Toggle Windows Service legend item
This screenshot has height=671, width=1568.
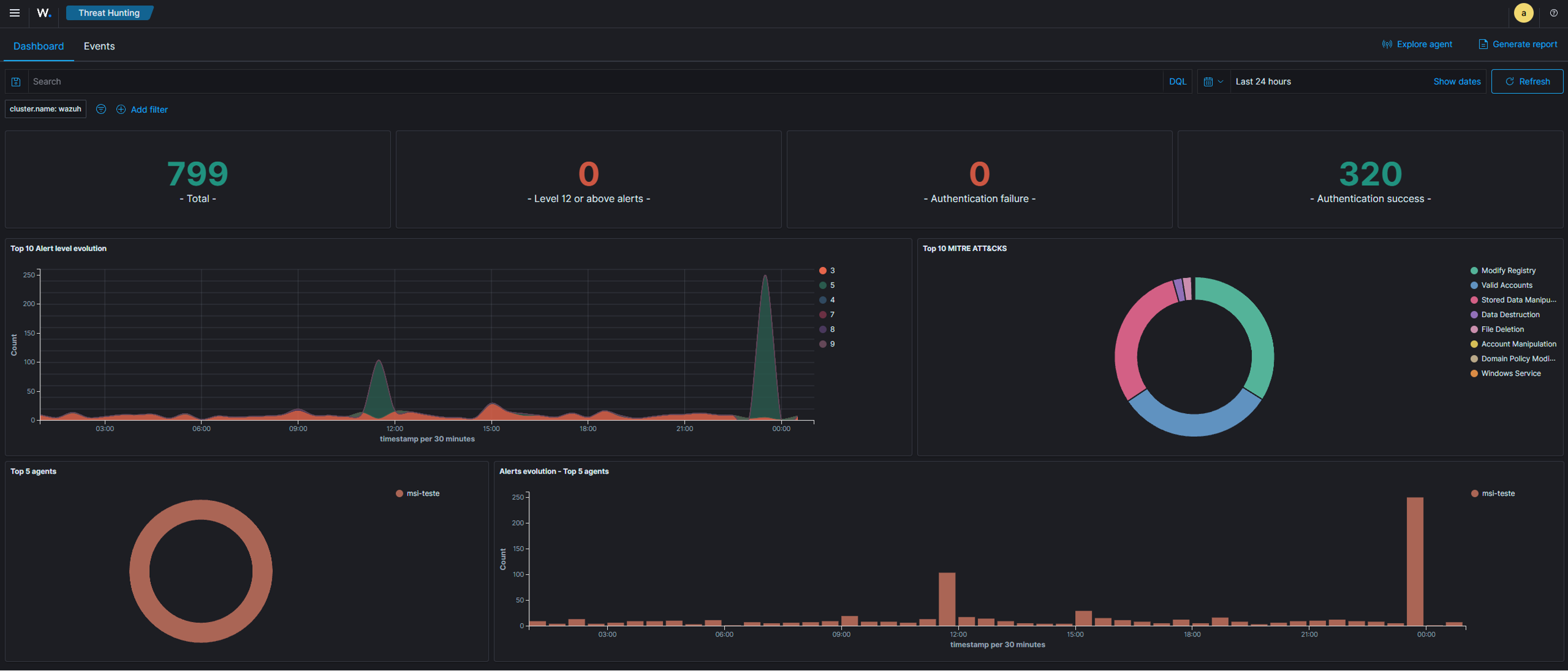click(1505, 373)
